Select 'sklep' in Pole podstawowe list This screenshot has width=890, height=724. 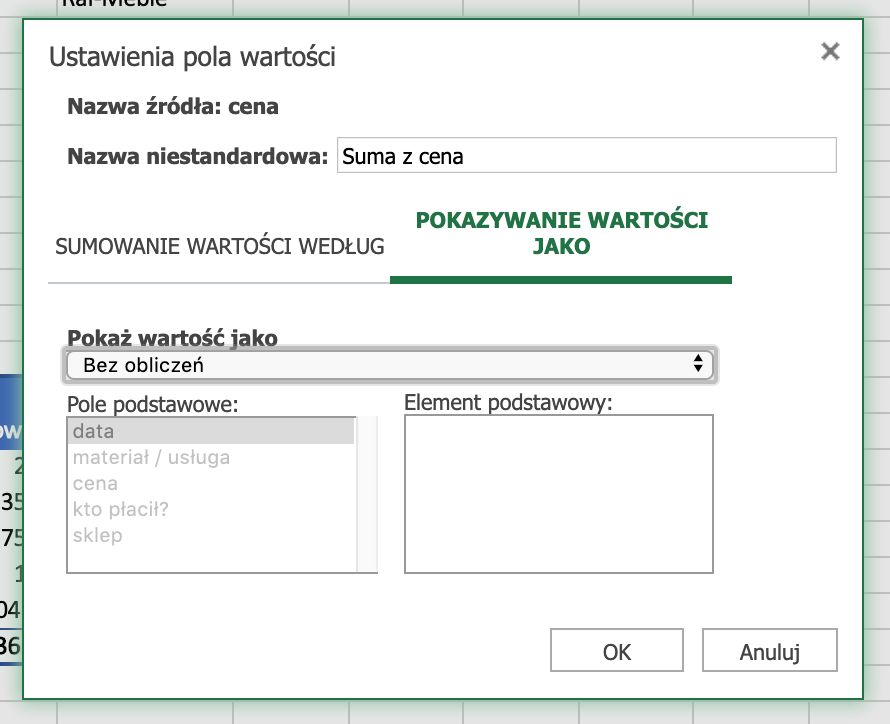(211, 535)
